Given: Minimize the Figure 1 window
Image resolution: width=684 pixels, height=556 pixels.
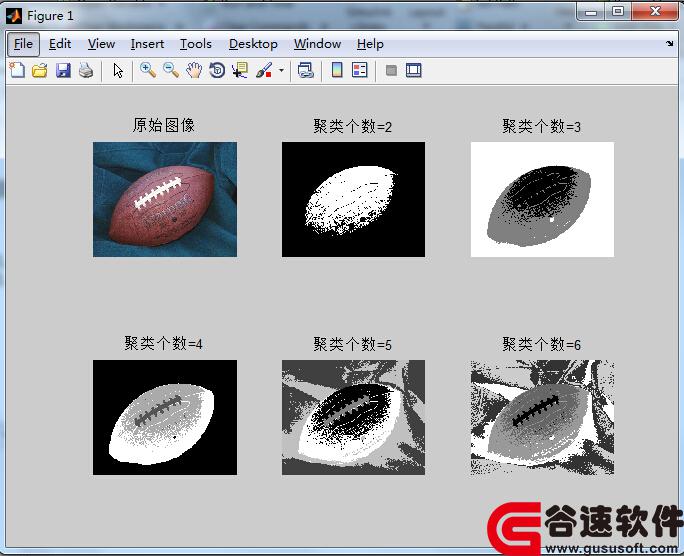Looking at the screenshot, I should 591,11.
